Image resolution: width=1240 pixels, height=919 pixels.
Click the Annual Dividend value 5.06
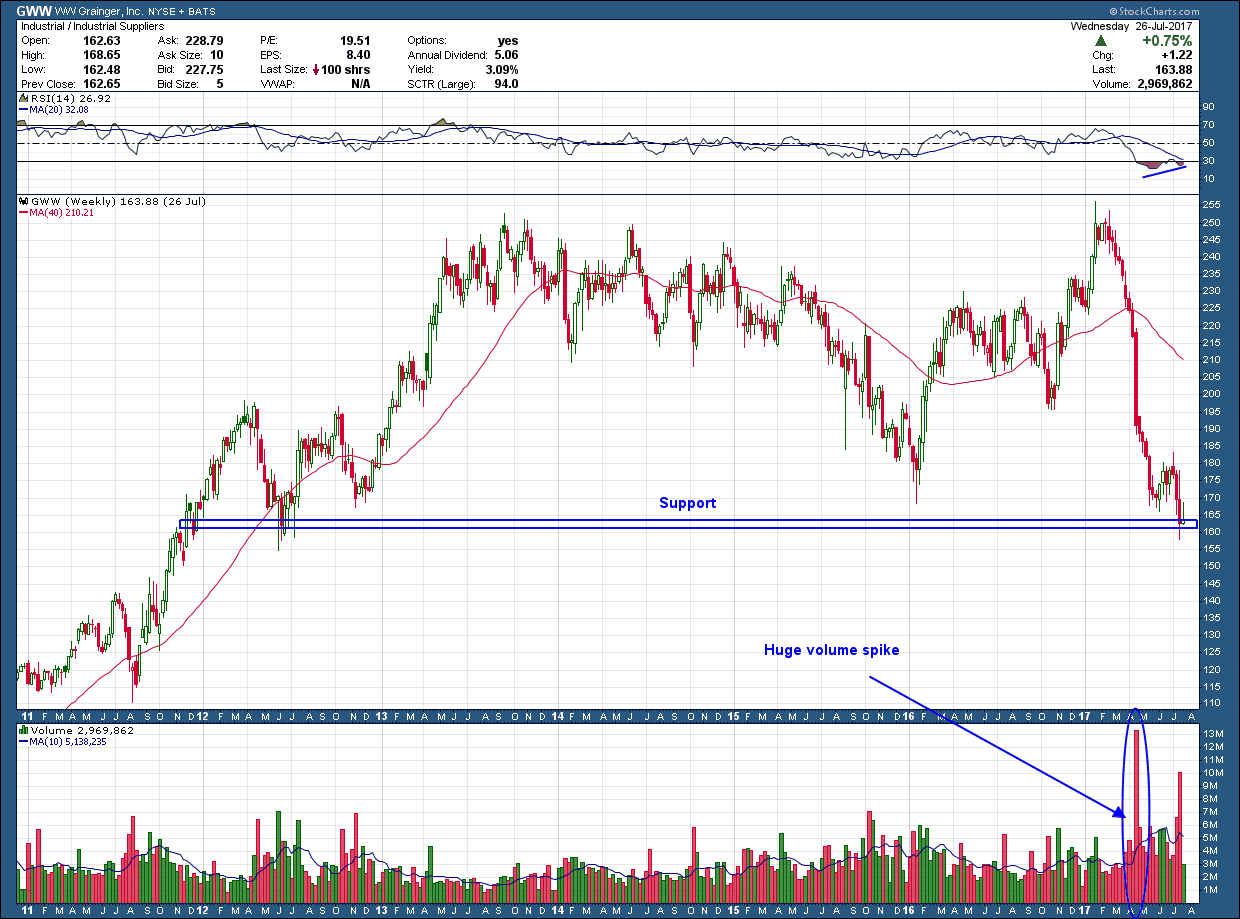(506, 55)
